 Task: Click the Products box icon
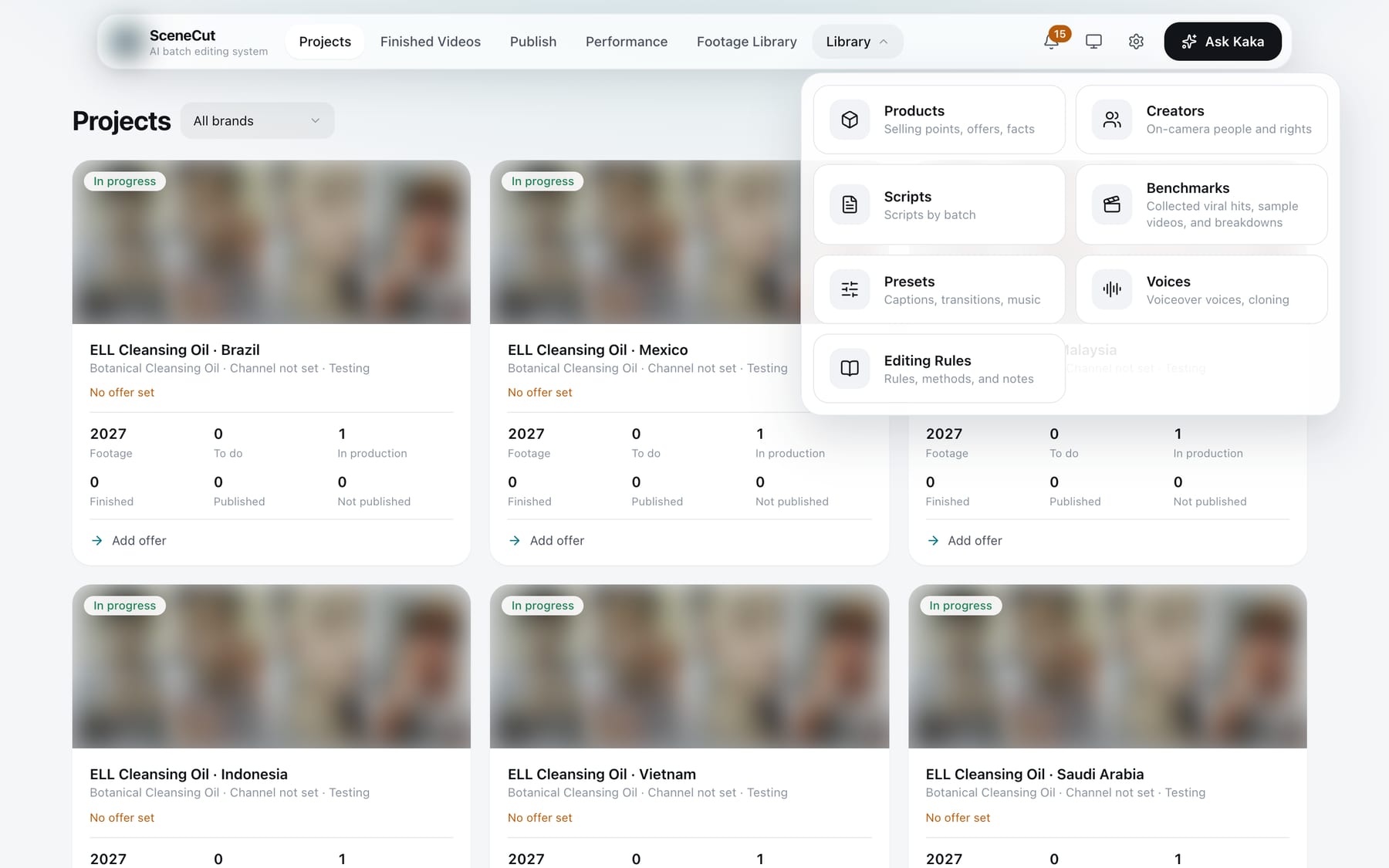(x=850, y=120)
